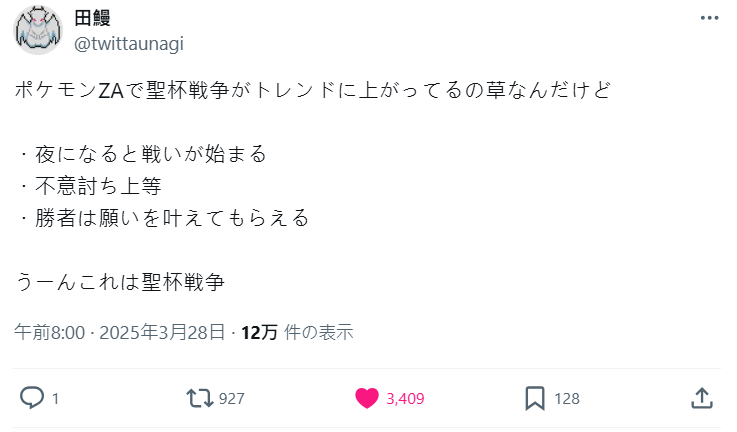
Task: Click the 927 repost count
Action: pos(231,398)
